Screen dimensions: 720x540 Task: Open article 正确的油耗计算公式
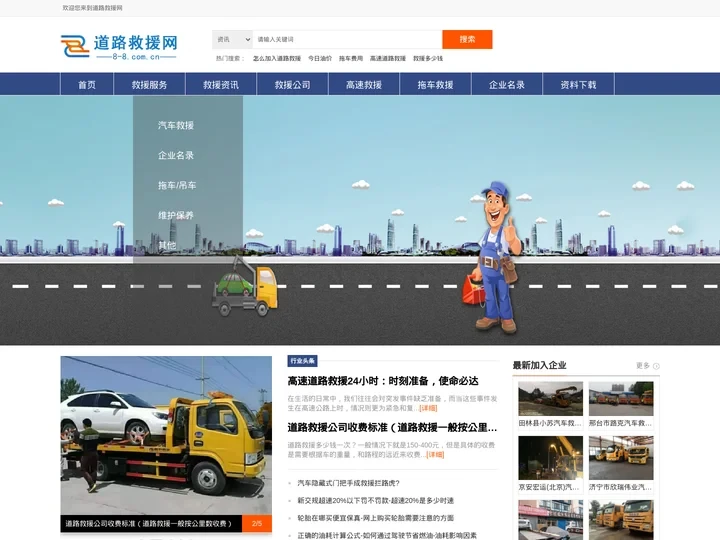click(387, 535)
